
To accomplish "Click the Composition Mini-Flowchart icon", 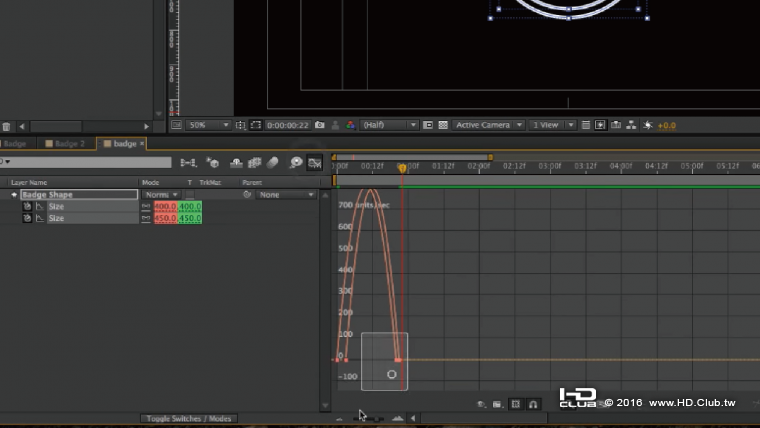I will click(x=189, y=163).
